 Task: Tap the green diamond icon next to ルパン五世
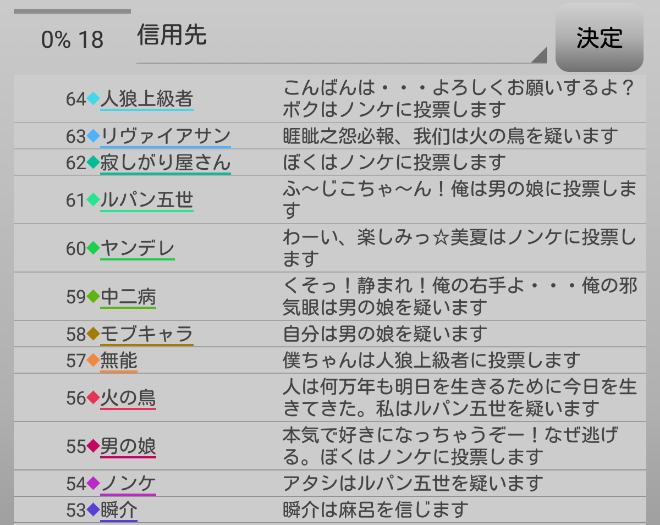click(94, 200)
